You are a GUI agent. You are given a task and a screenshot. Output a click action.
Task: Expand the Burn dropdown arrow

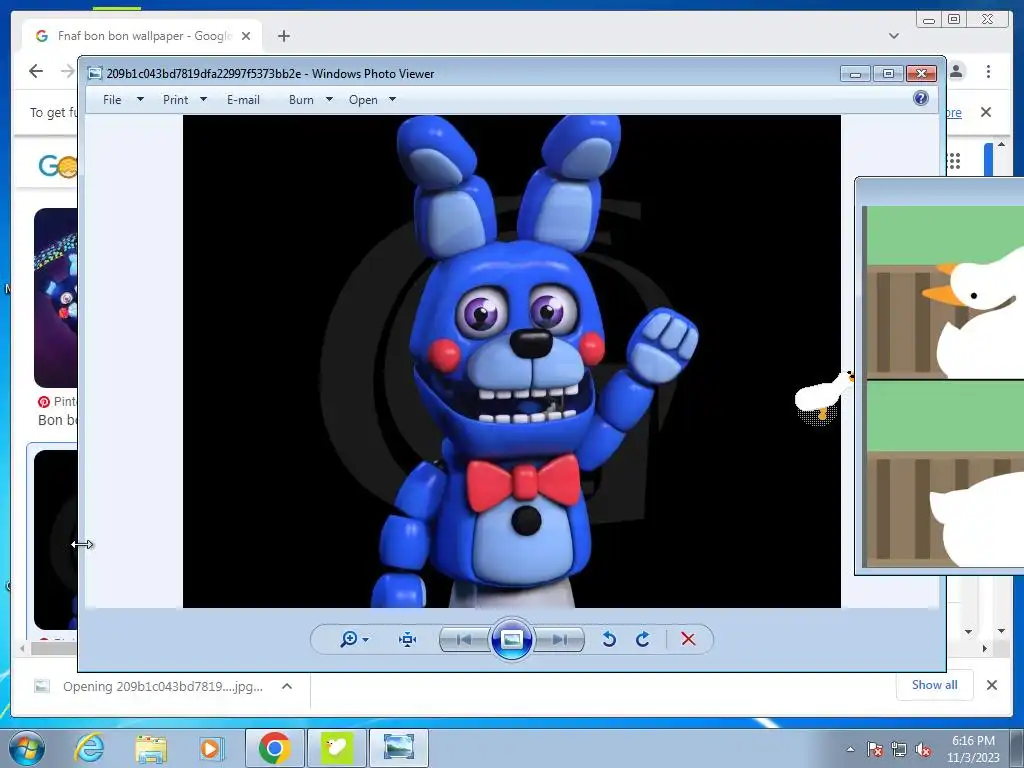click(329, 99)
